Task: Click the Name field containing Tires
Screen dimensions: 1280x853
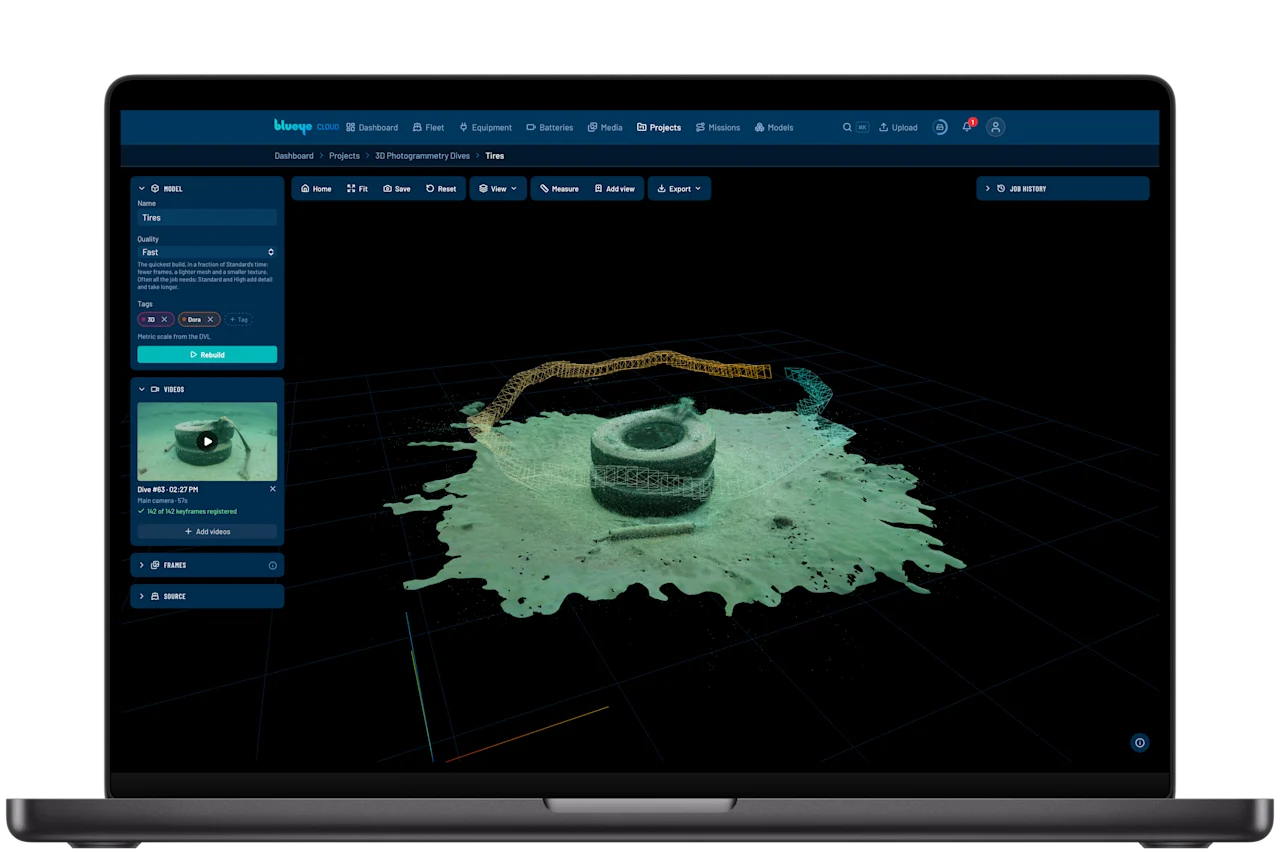Action: [207, 217]
